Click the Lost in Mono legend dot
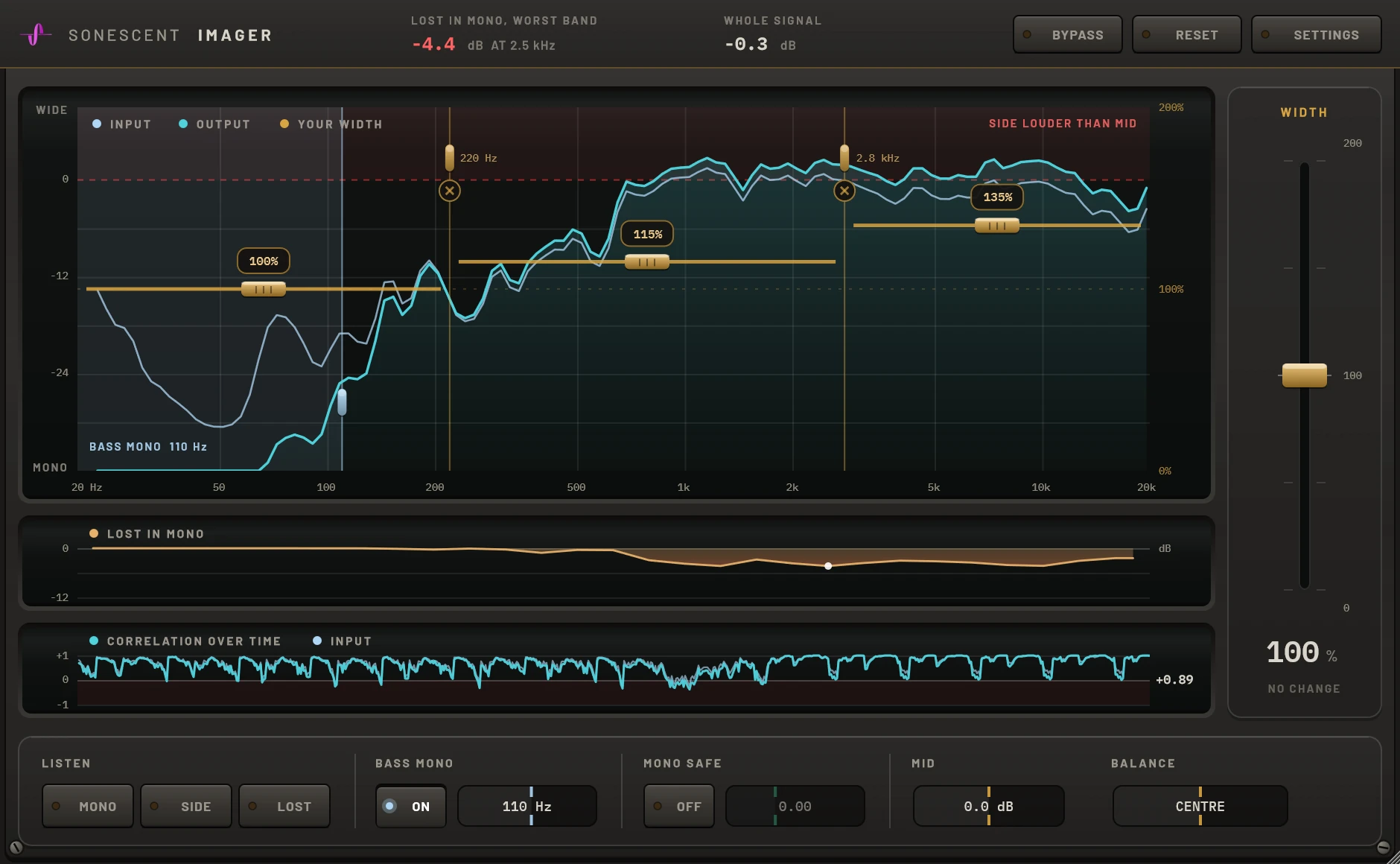Image resolution: width=1400 pixels, height=864 pixels. 94,533
